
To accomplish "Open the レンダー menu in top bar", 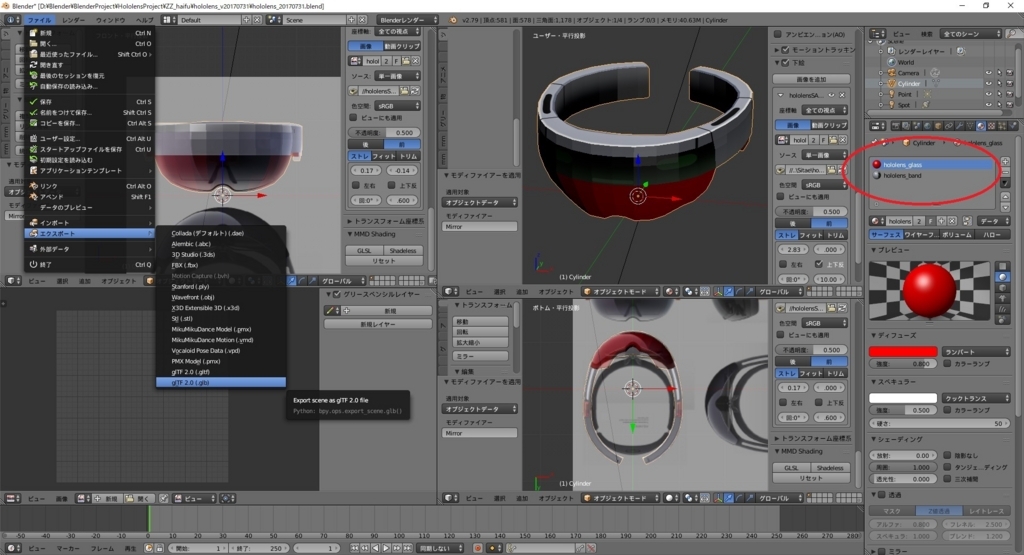I will pos(74,20).
